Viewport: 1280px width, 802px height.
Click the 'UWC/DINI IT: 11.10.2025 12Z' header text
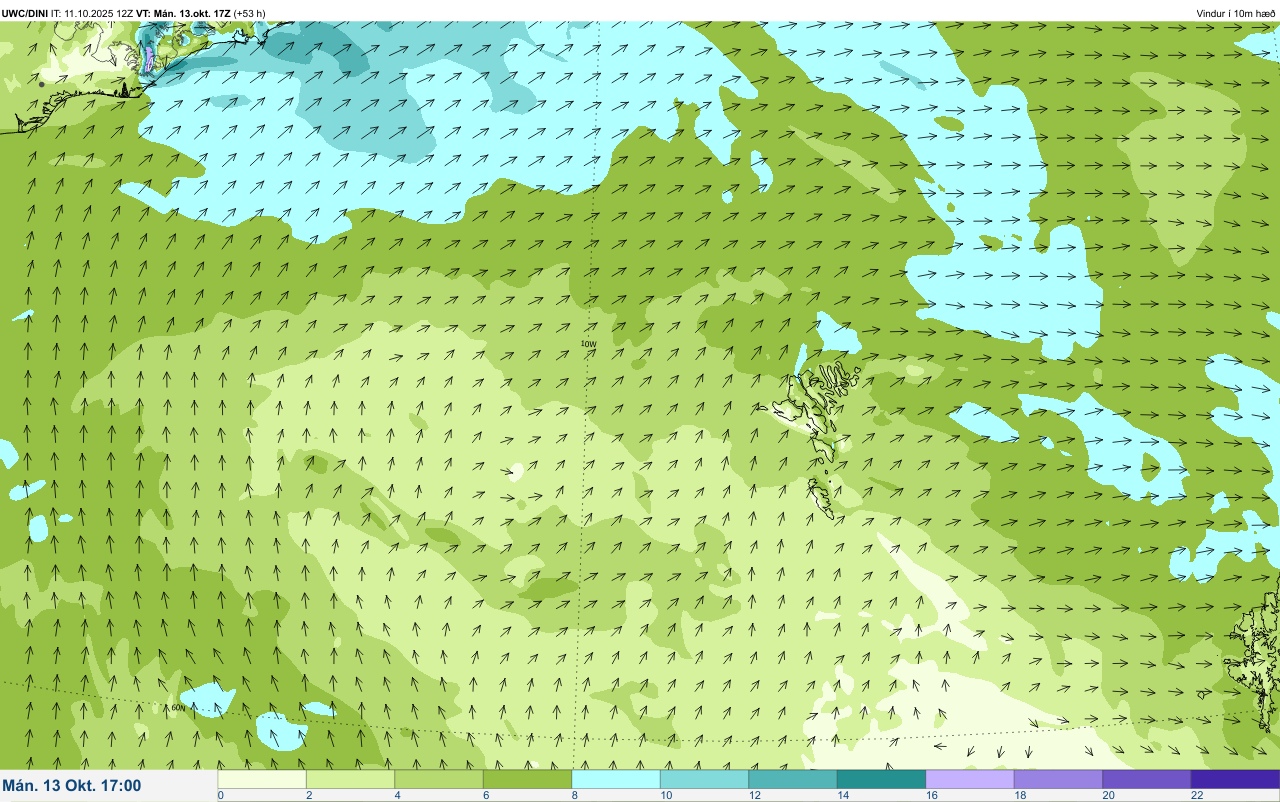(68, 13)
